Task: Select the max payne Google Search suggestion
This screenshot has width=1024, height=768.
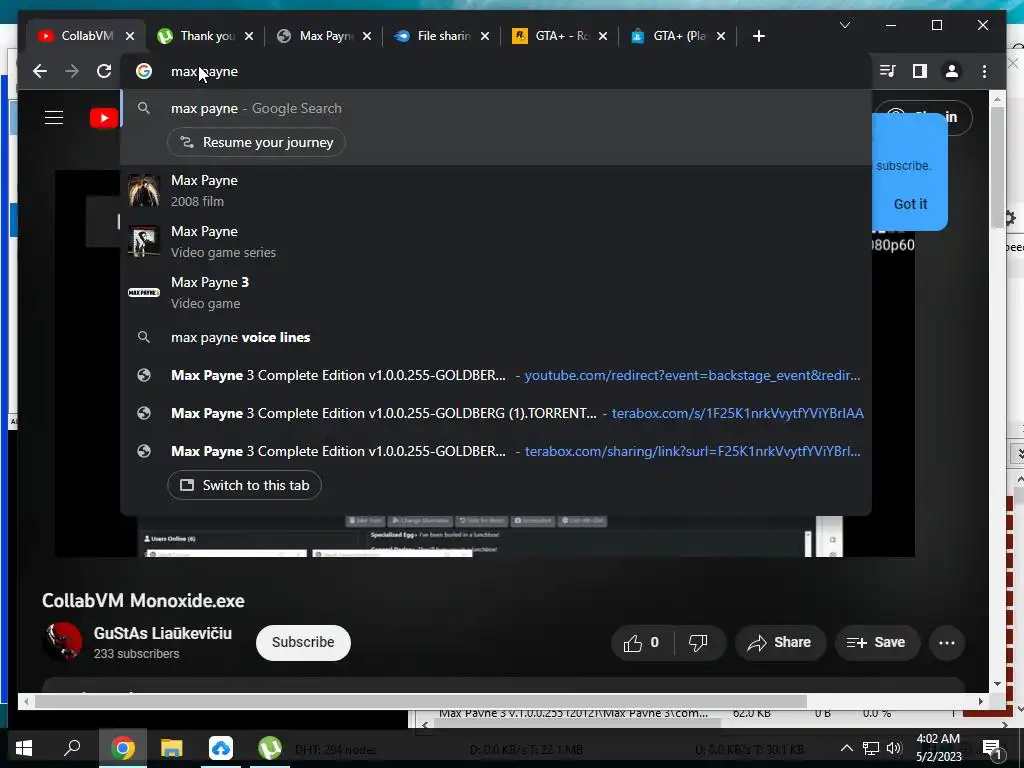Action: (x=496, y=108)
